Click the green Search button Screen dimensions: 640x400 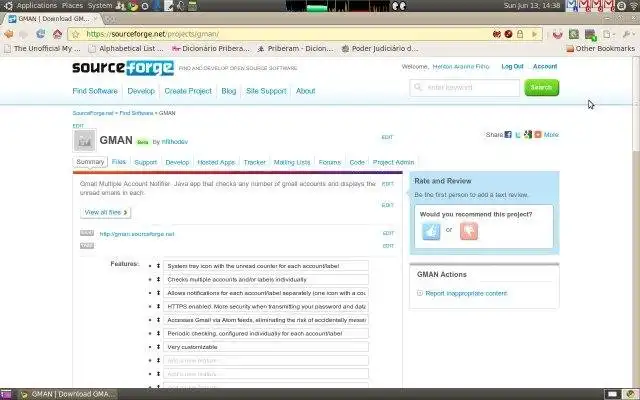(541, 88)
